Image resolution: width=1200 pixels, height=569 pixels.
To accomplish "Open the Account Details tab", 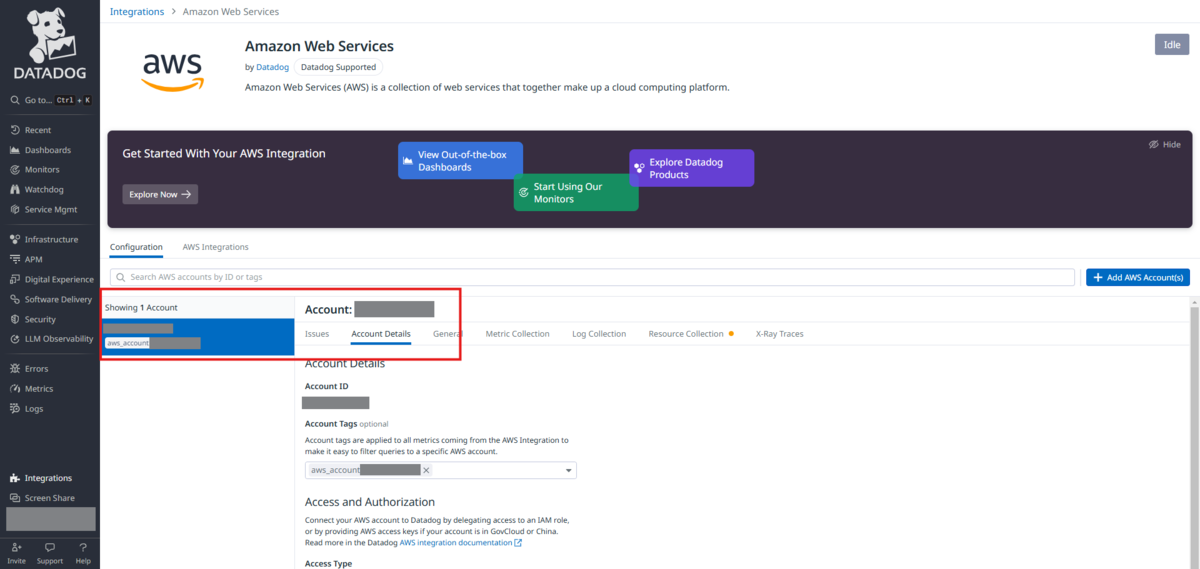I will click(381, 334).
